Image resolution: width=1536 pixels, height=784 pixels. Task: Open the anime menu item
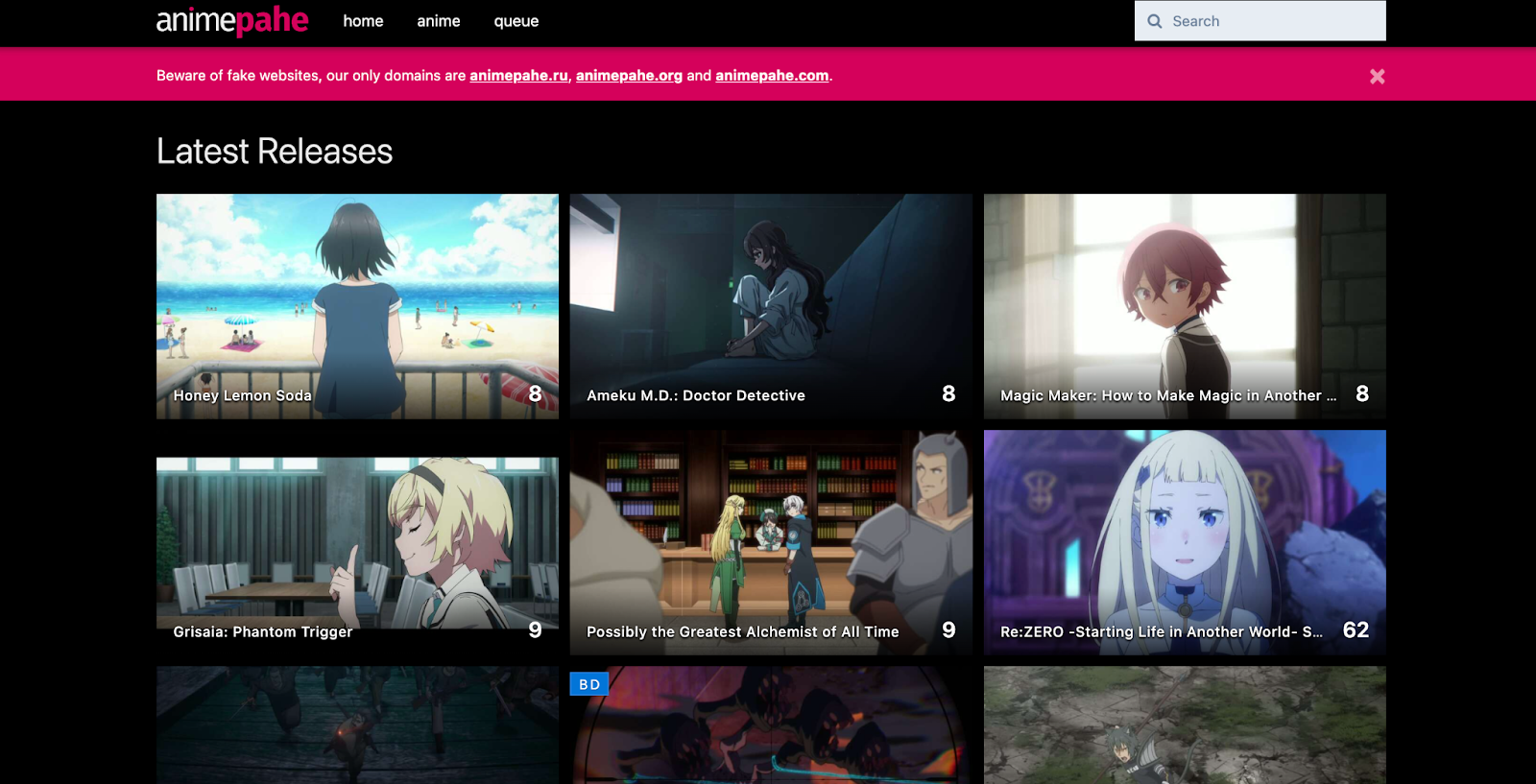tap(439, 21)
